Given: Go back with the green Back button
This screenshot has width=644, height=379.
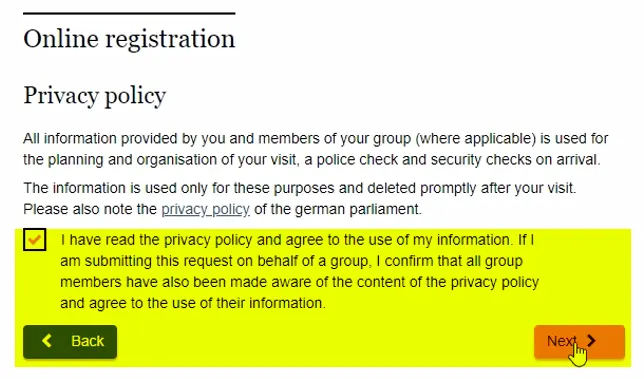Looking at the screenshot, I should 70,342.
